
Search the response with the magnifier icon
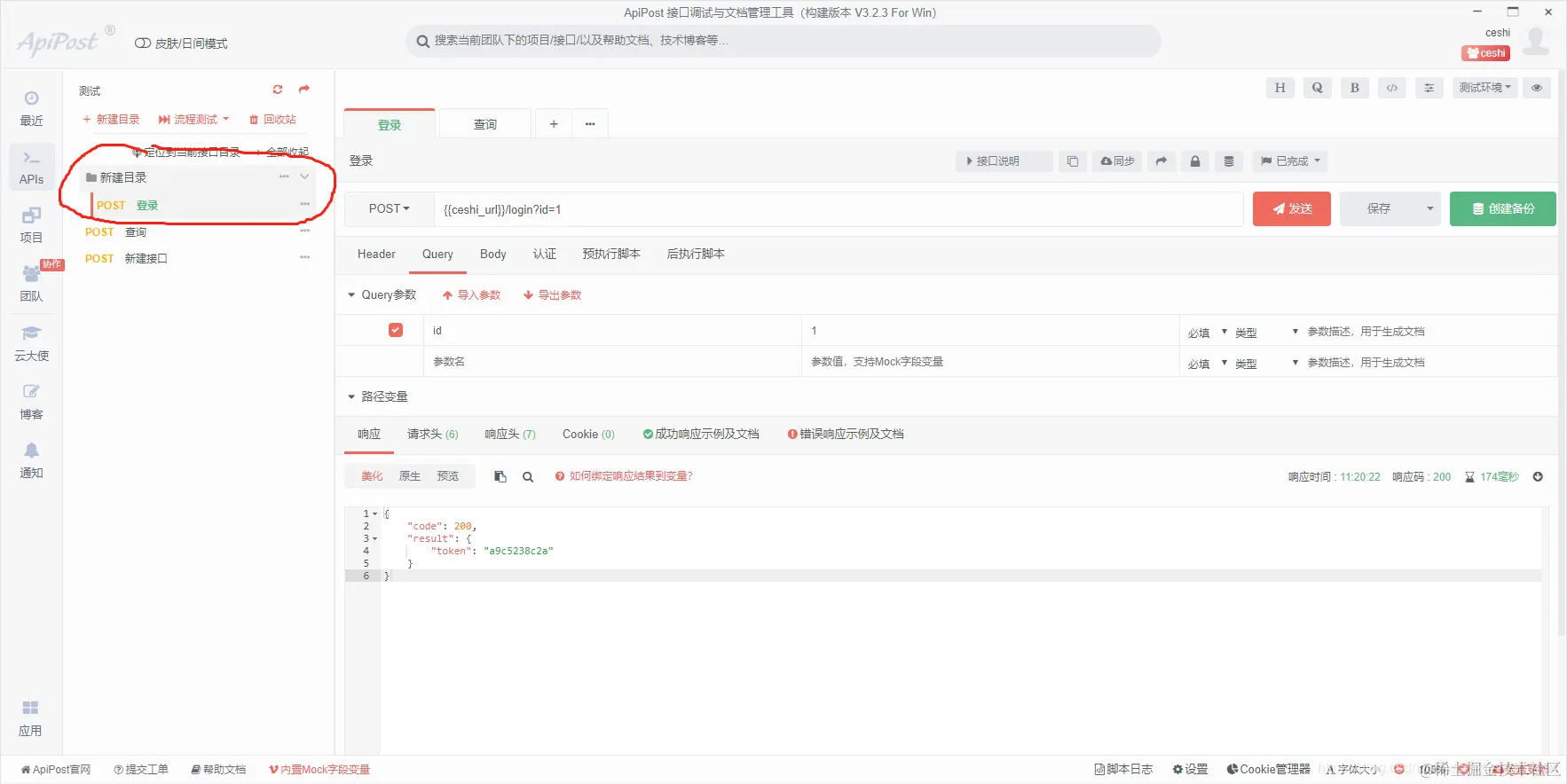pyautogui.click(x=528, y=476)
